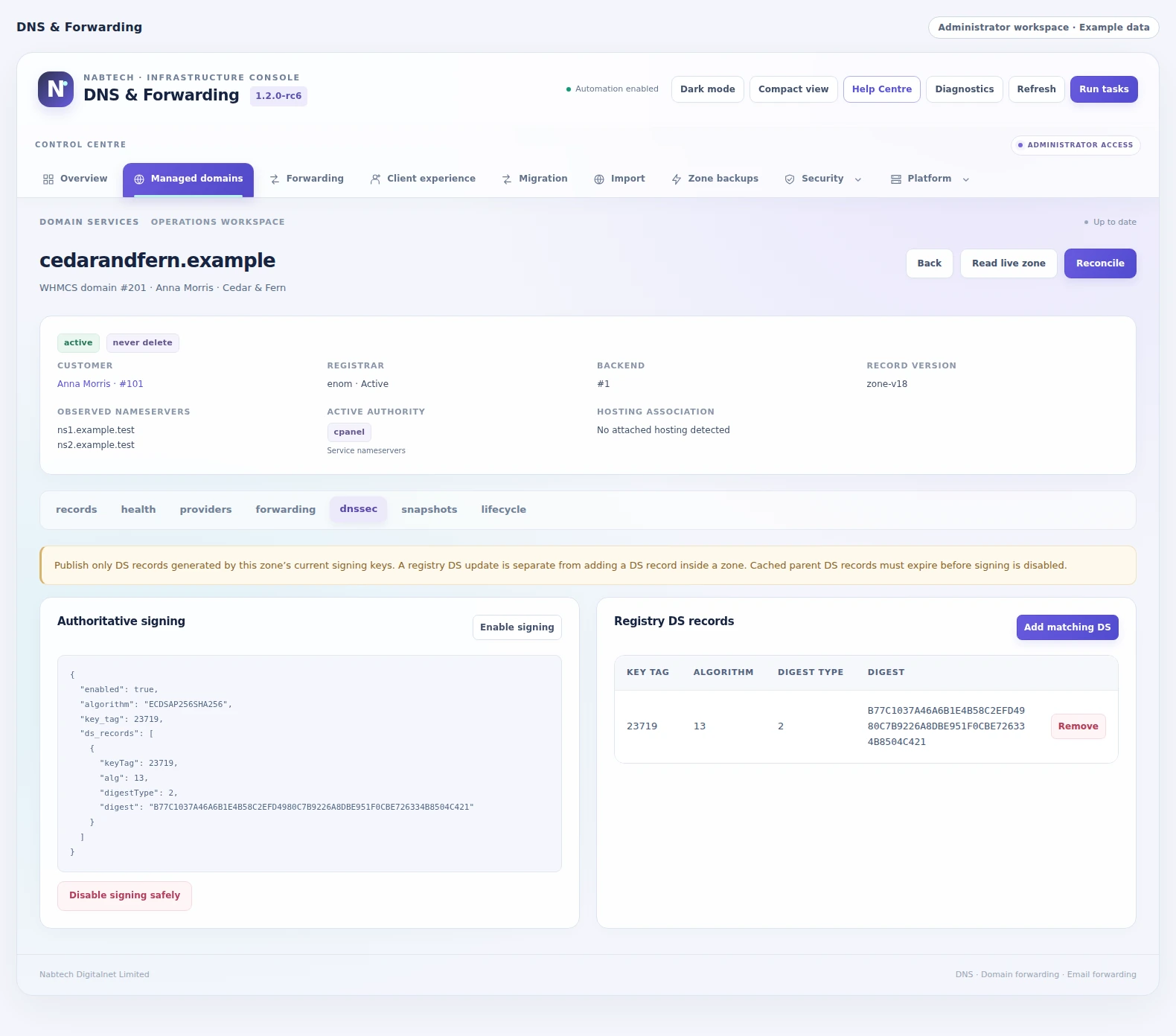
Task: Click the Security shield icon
Action: 790,179
